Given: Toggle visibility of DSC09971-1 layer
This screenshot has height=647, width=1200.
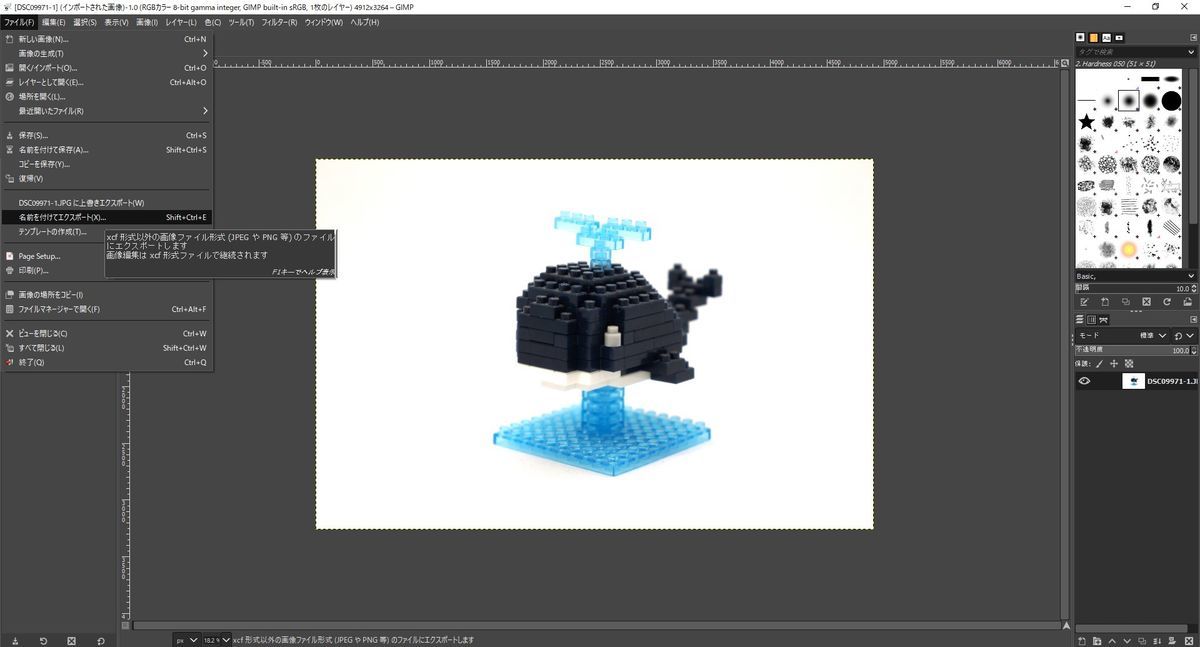Looking at the screenshot, I should (1084, 381).
